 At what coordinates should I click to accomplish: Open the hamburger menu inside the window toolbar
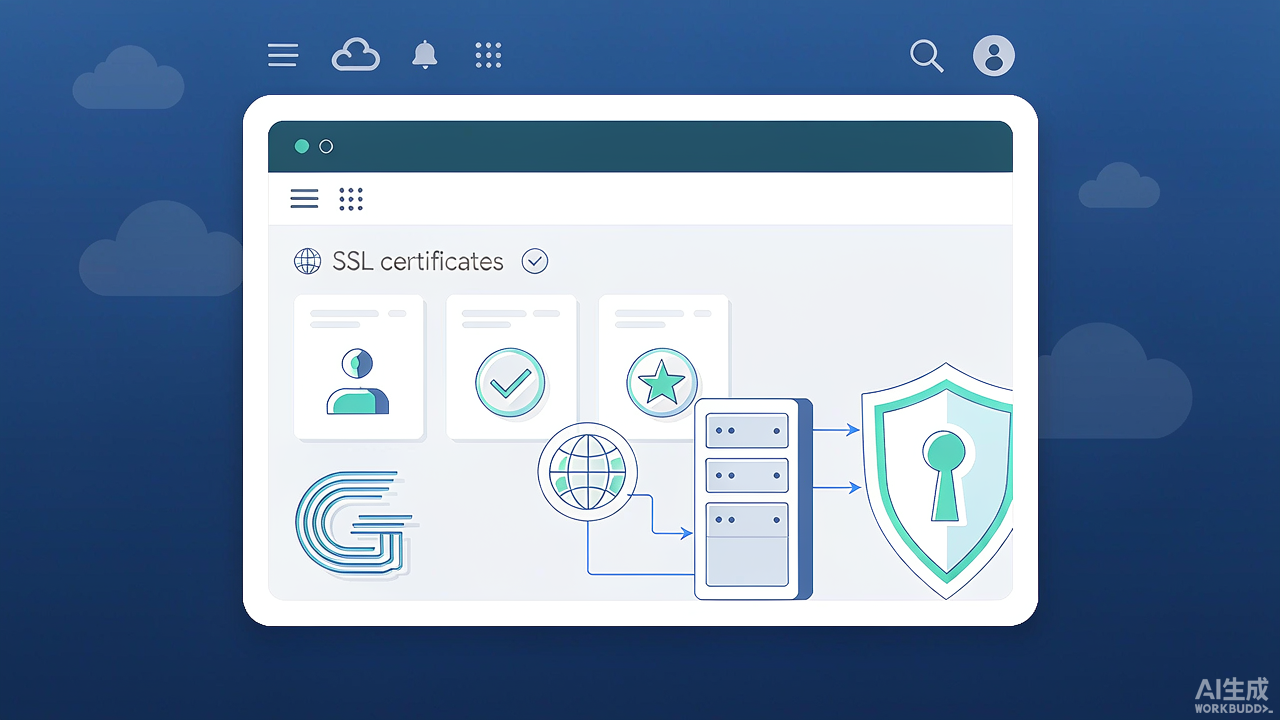coord(304,198)
